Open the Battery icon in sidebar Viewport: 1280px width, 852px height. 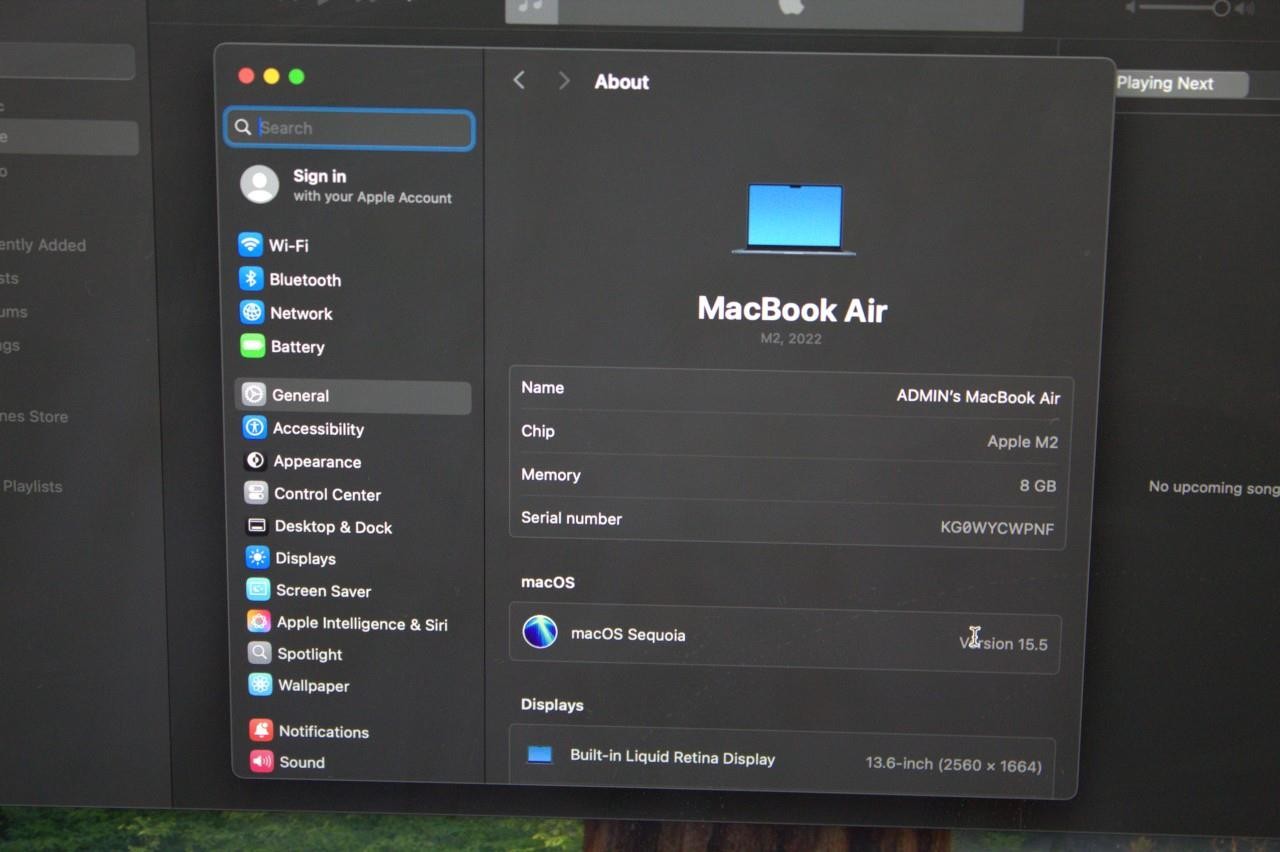click(x=252, y=346)
